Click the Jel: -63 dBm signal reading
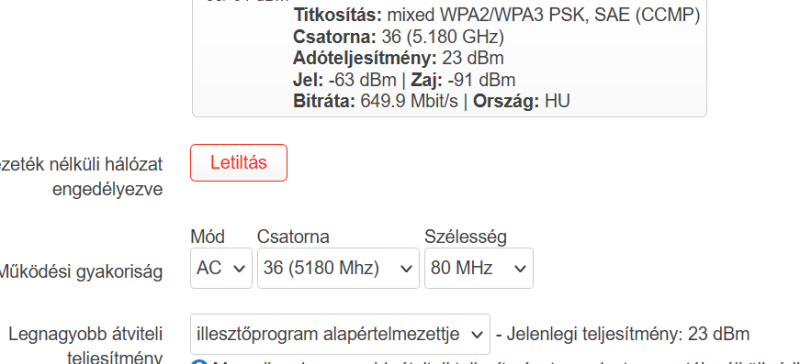Screen dimensions: 800x364 click(x=344, y=80)
